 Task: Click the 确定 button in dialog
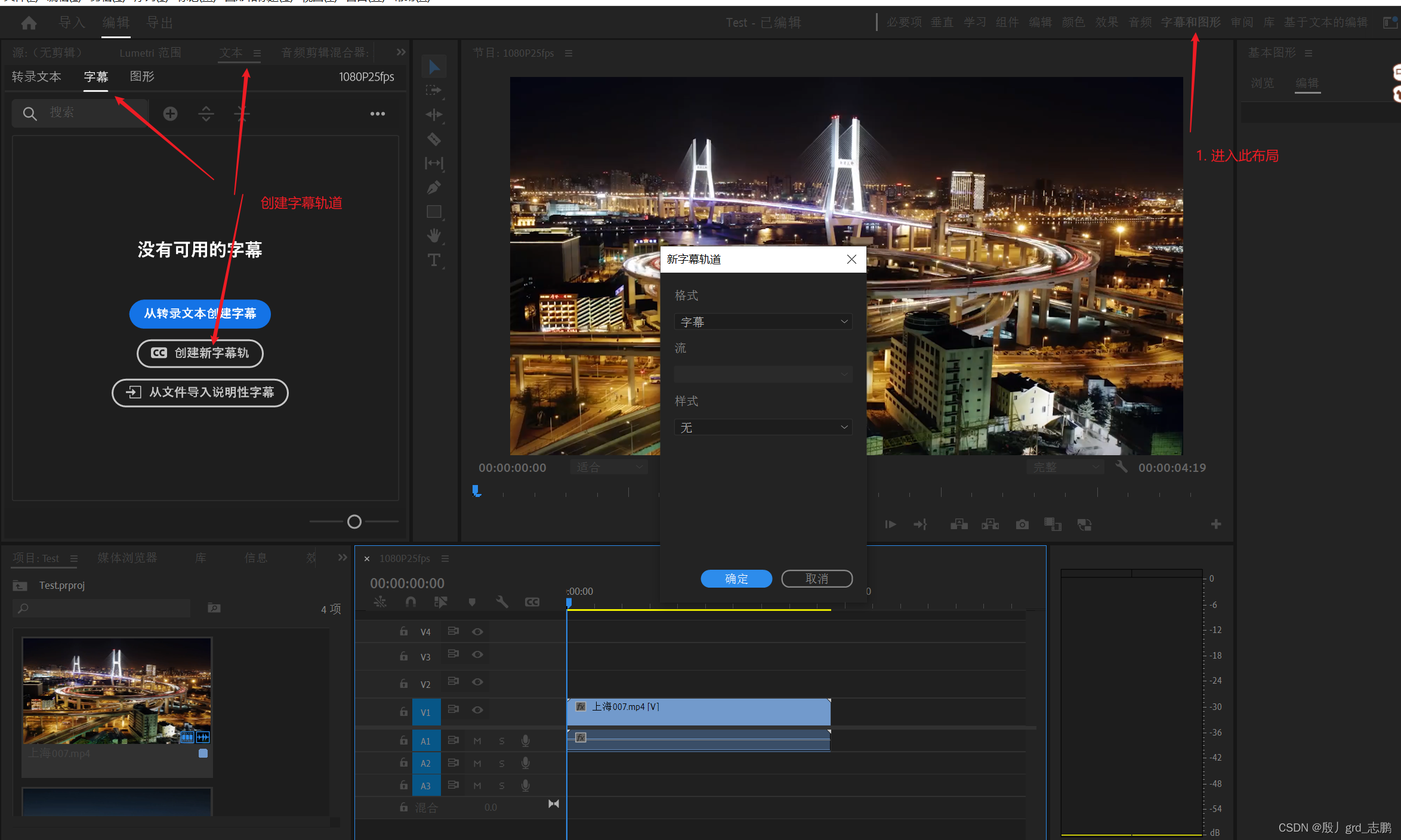point(736,579)
